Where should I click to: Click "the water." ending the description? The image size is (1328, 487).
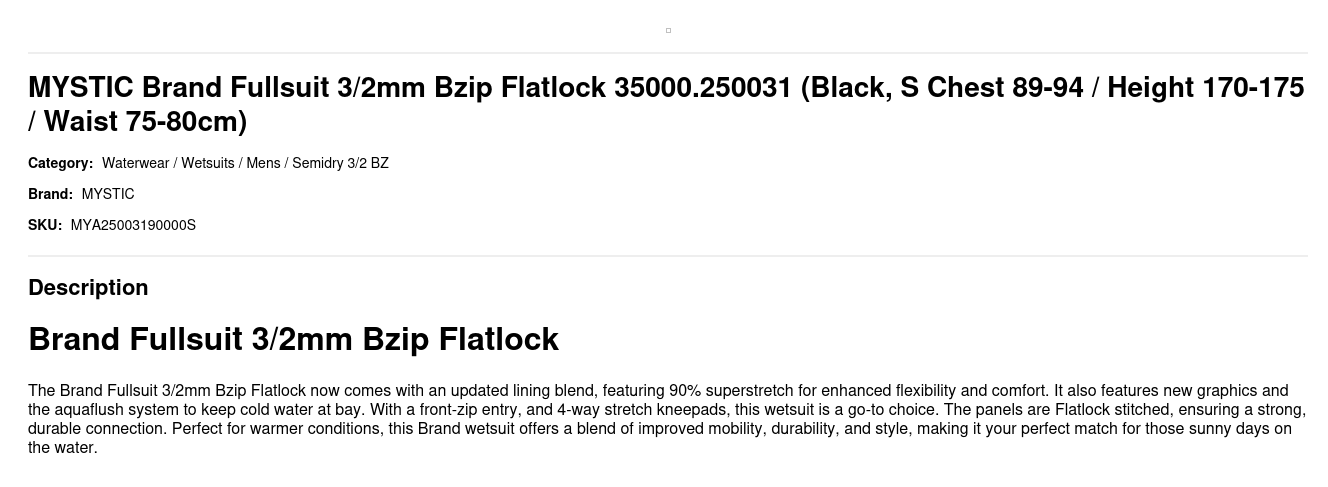[x=62, y=448]
